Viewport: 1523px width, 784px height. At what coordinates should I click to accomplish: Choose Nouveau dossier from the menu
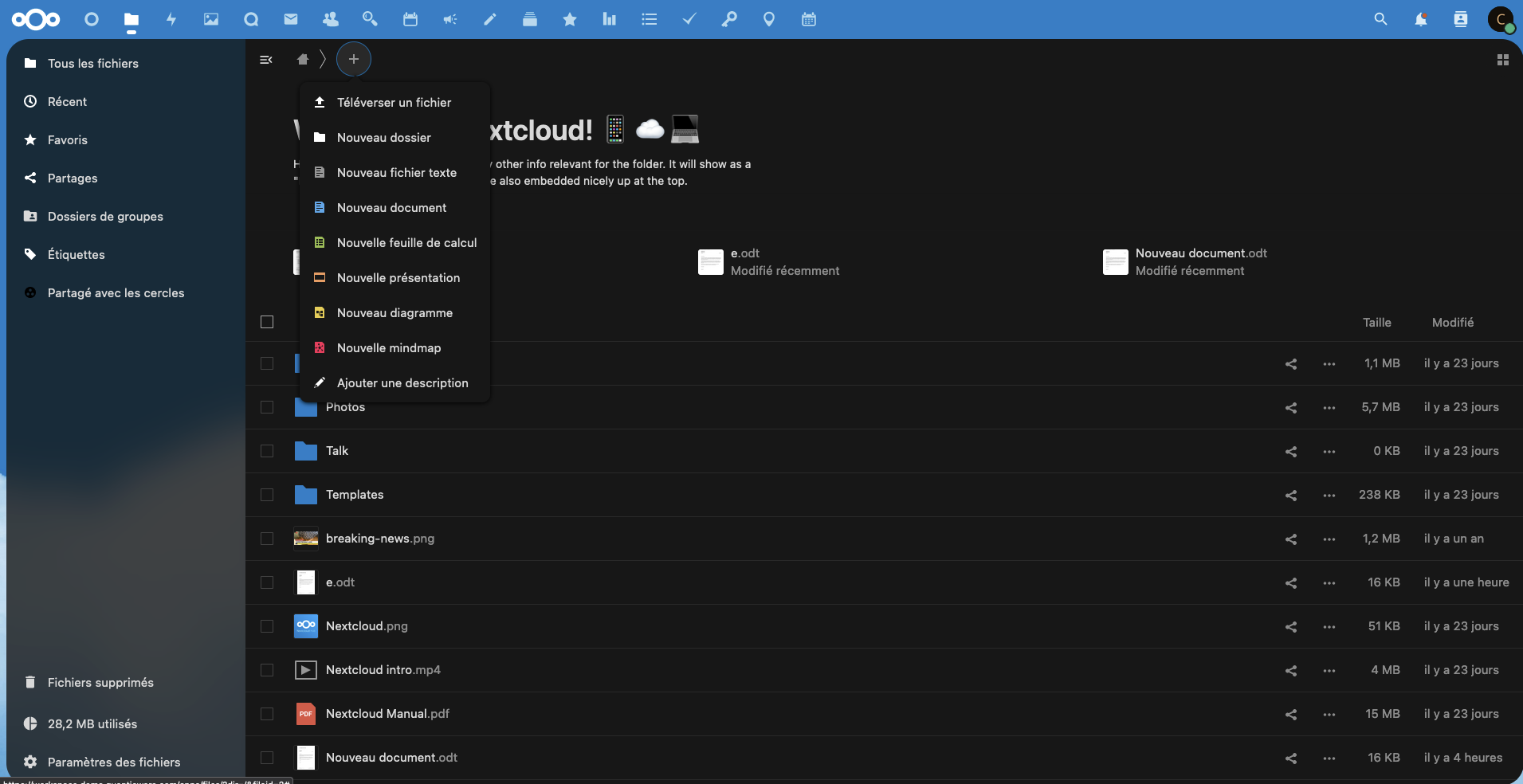click(x=383, y=138)
